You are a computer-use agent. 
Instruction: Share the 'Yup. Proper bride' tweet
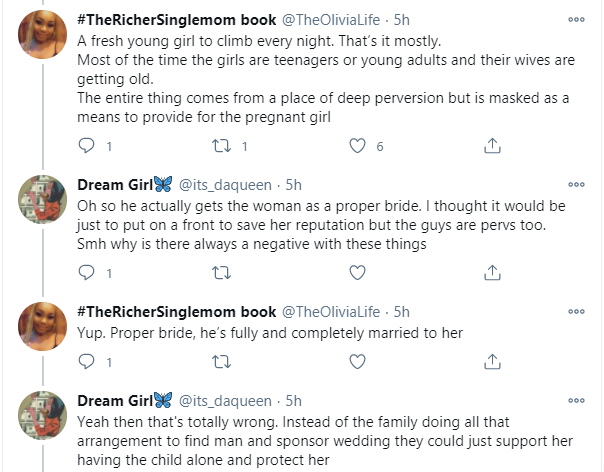point(492,361)
